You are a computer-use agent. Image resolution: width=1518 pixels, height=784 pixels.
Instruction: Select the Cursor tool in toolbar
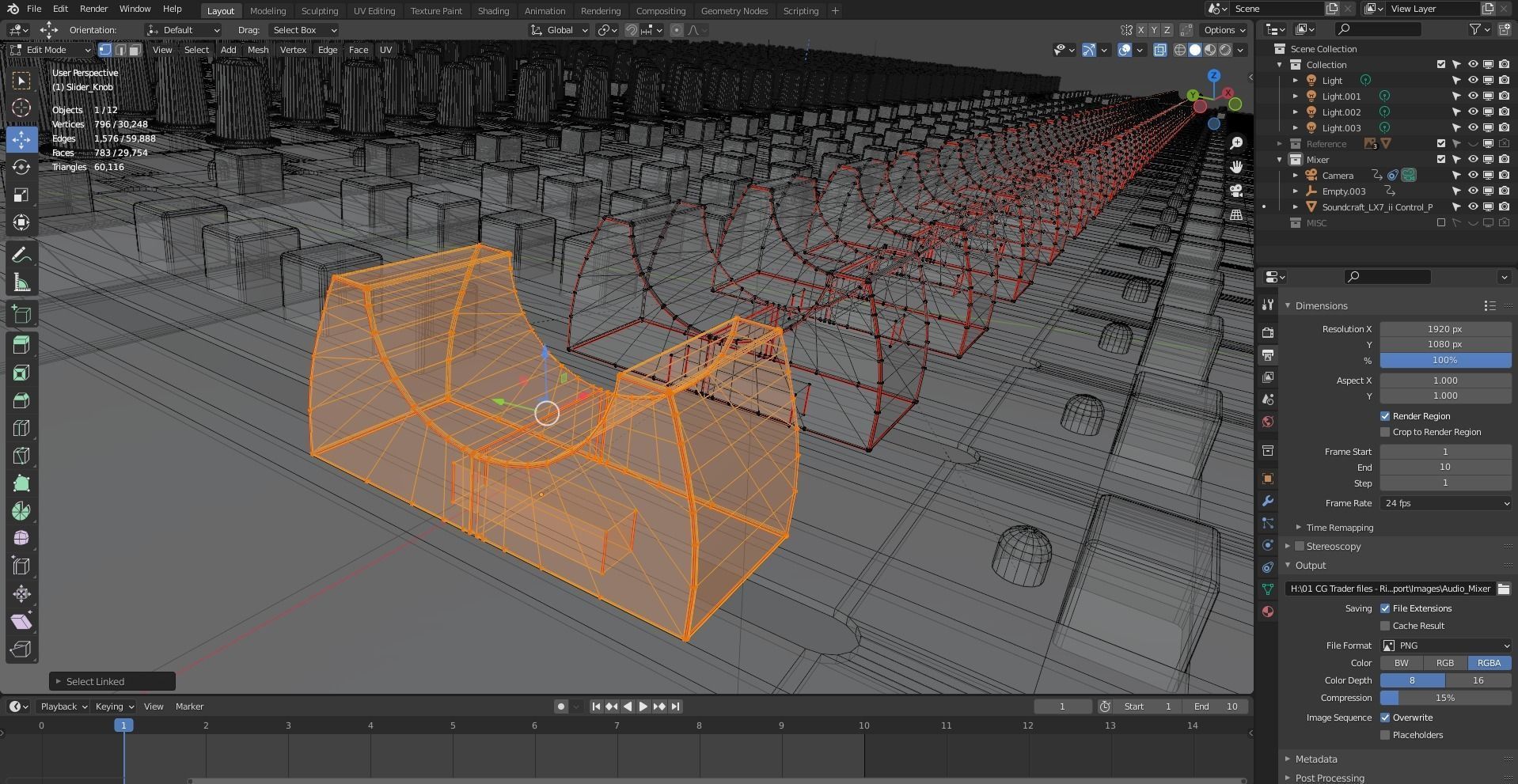21,108
